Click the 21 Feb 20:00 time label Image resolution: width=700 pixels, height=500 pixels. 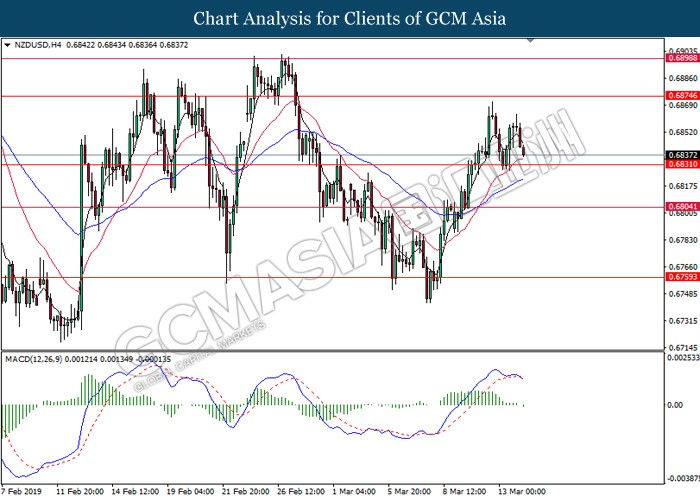tap(246, 492)
